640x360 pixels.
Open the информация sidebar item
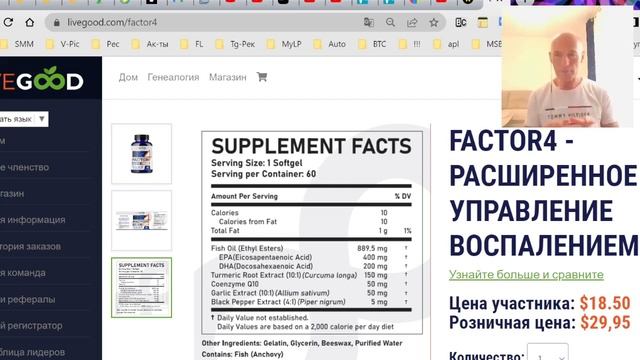point(33,220)
